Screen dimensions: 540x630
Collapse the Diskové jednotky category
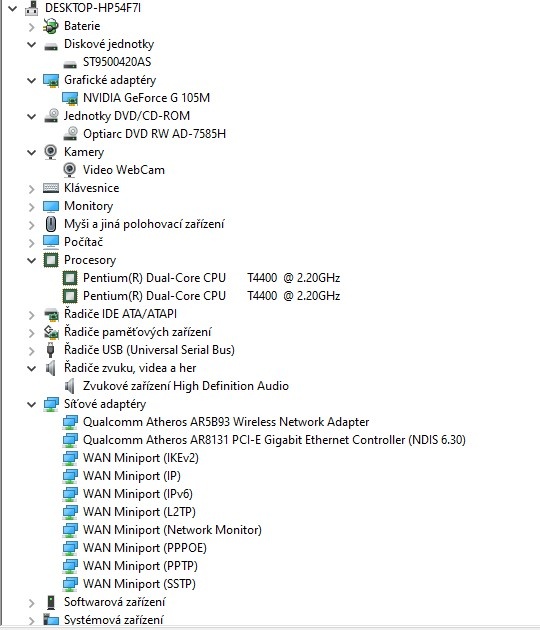(31, 45)
